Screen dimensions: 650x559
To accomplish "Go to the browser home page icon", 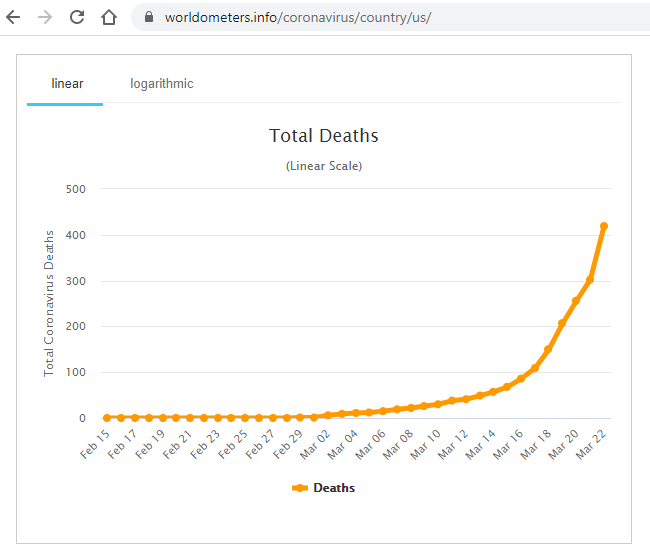I will pos(109,17).
